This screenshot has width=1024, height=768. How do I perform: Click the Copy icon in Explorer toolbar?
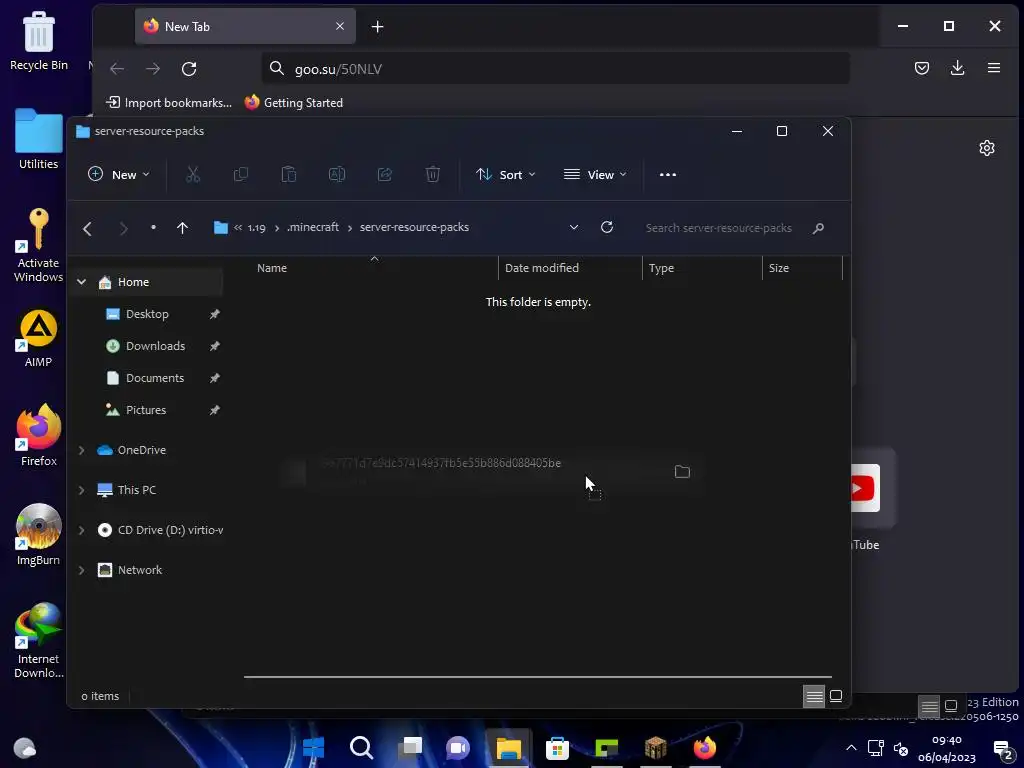(240, 174)
